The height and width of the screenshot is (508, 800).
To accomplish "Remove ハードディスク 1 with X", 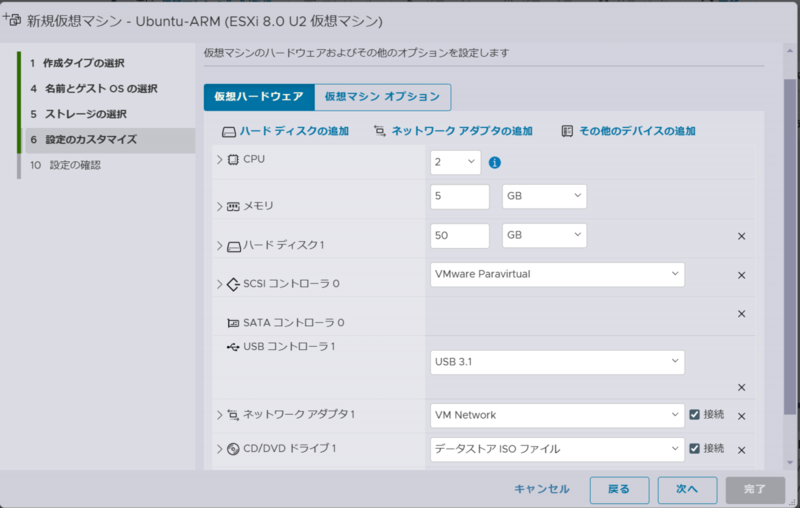I will click(742, 236).
